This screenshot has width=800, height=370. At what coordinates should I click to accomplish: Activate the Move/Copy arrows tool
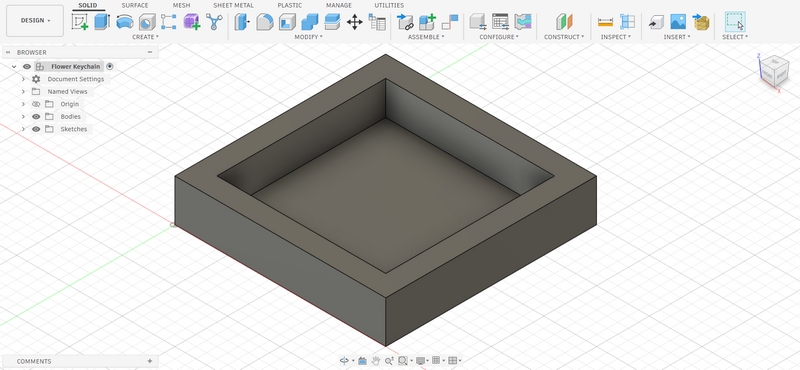pyautogui.click(x=355, y=22)
